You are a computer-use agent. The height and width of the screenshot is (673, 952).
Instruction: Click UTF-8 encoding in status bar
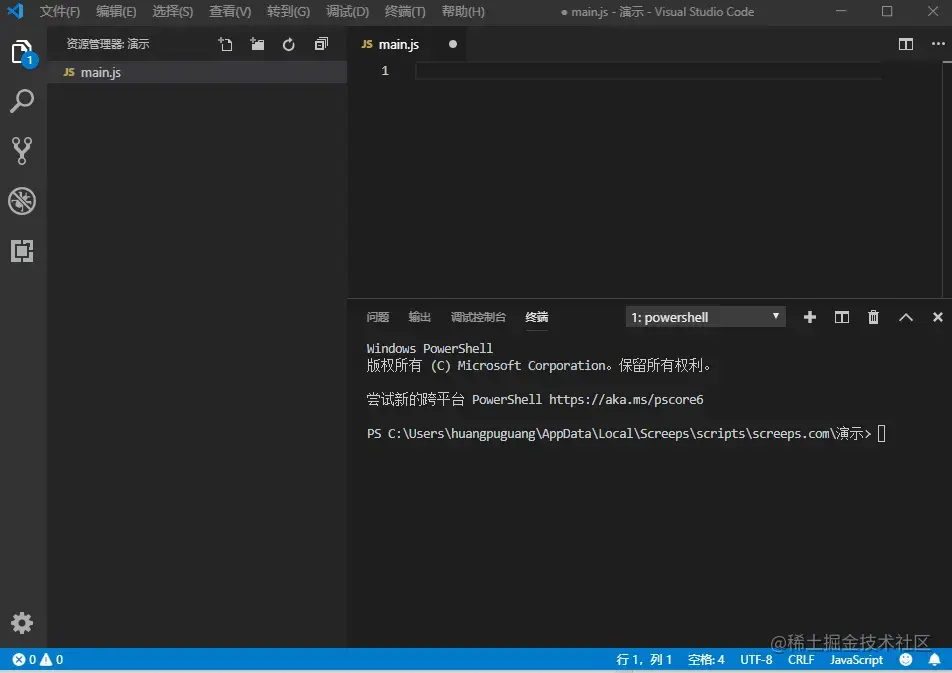coord(756,660)
